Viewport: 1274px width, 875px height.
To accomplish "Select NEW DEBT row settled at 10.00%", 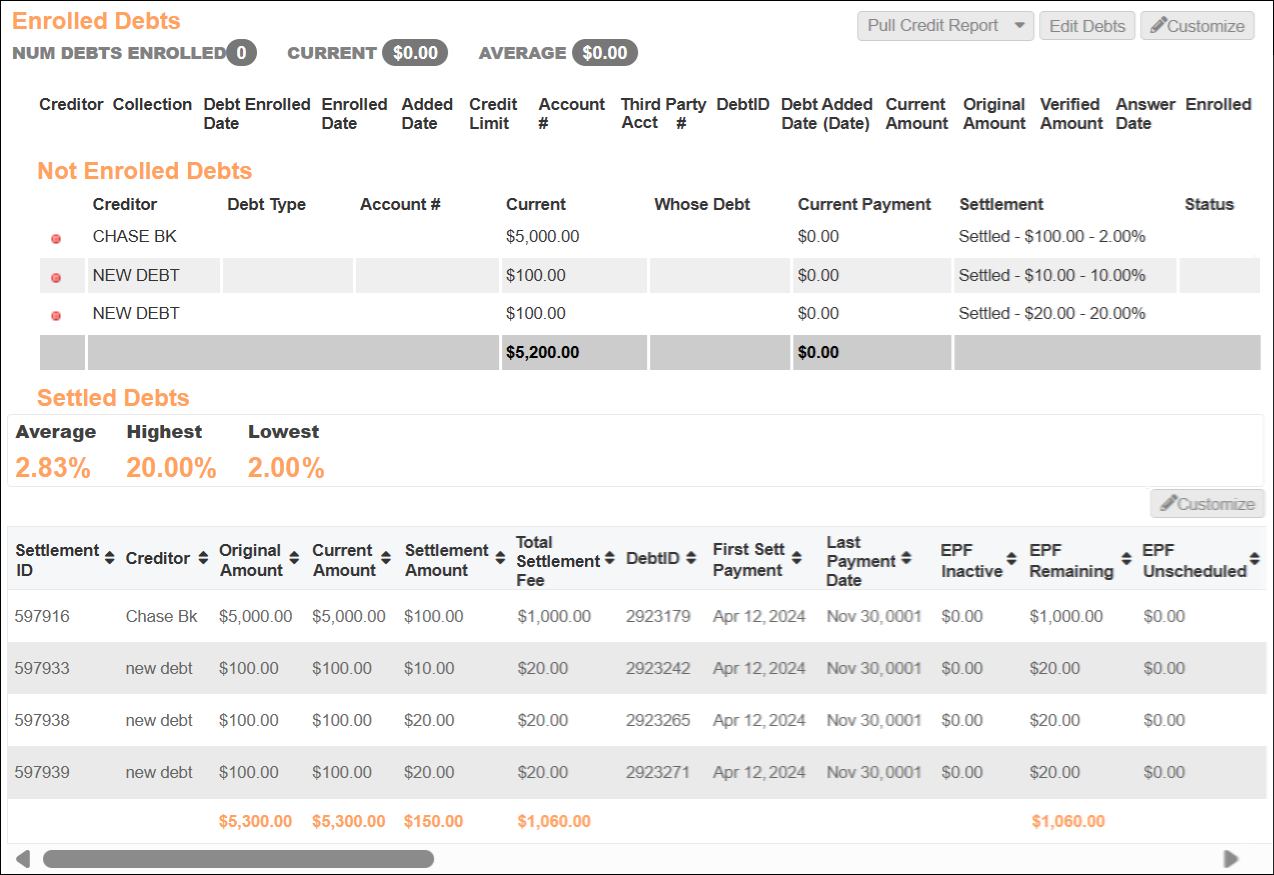I will click(650, 275).
